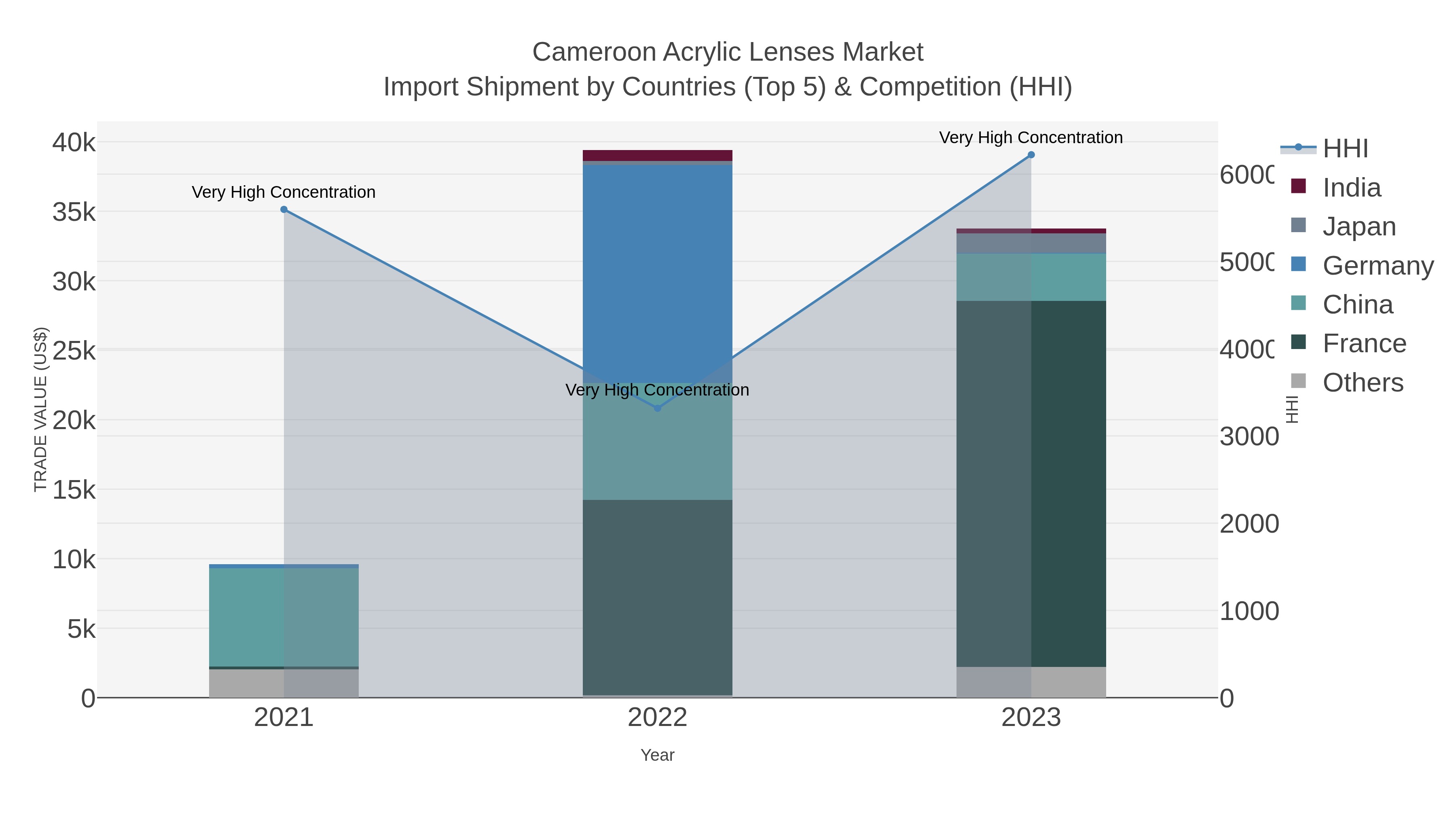Select the 2021 HHI data point
This screenshot has width=1456, height=819.
(x=284, y=210)
